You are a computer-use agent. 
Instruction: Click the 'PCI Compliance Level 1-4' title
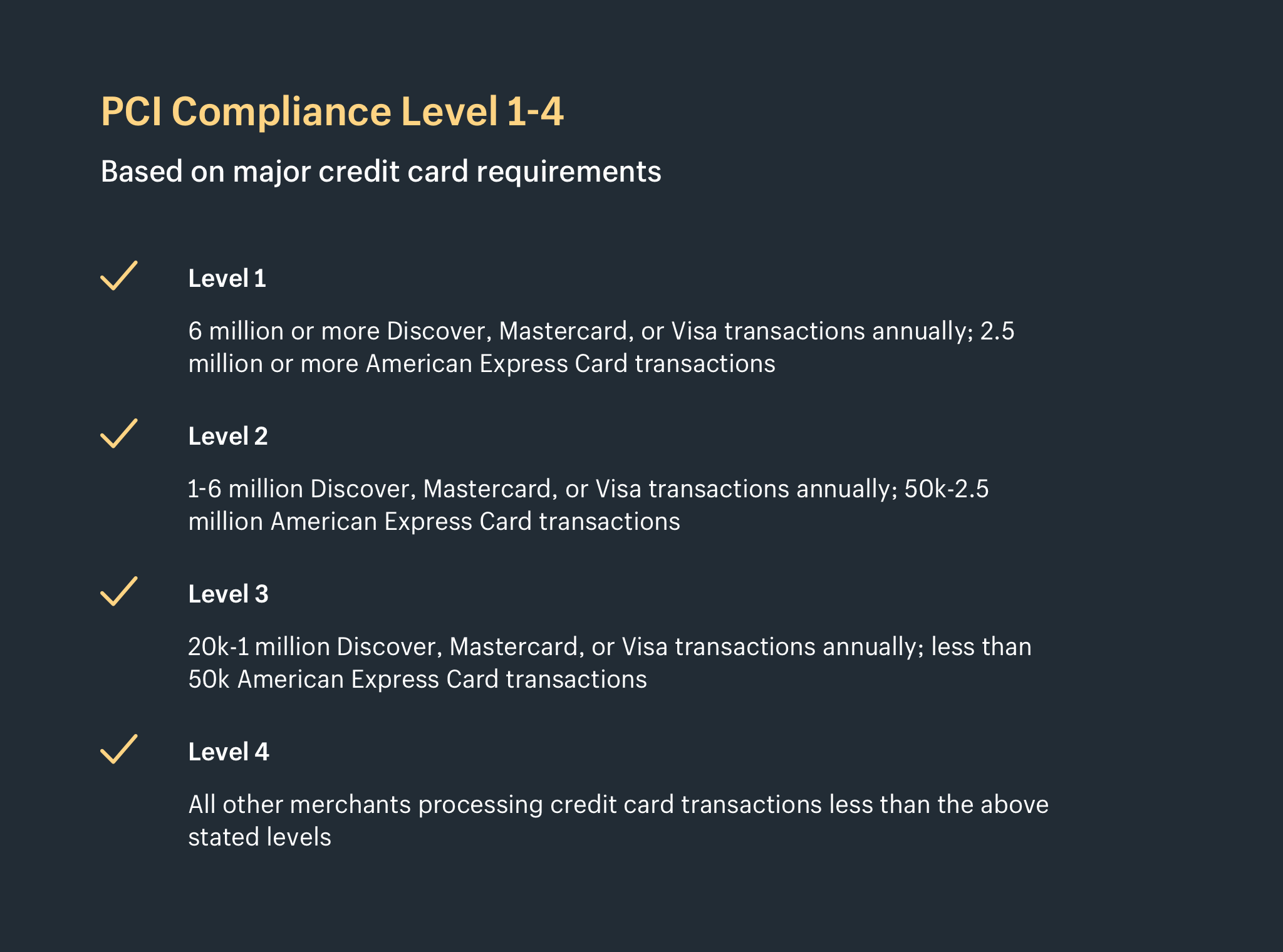(332, 111)
